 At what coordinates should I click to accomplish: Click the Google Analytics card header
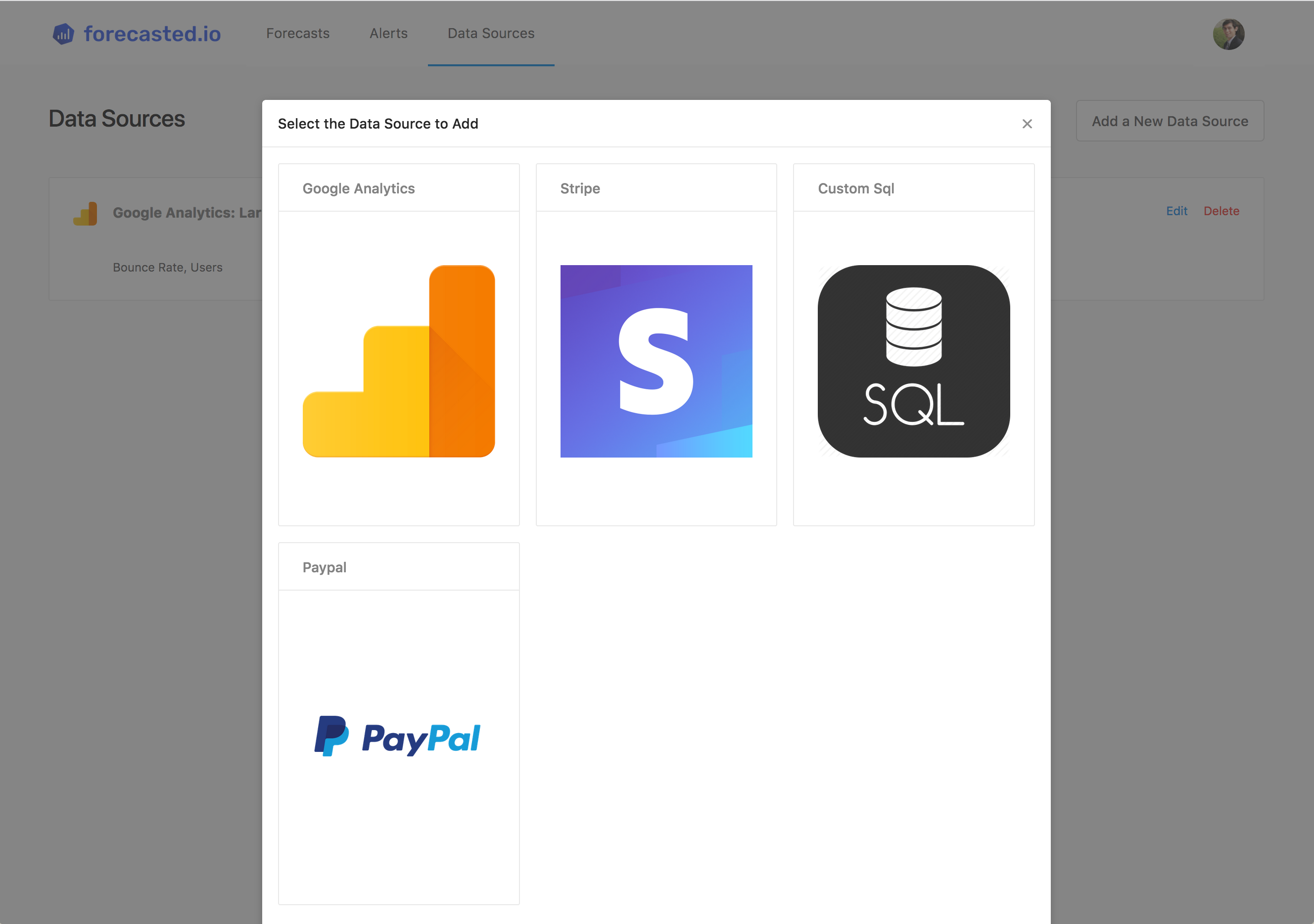(359, 189)
